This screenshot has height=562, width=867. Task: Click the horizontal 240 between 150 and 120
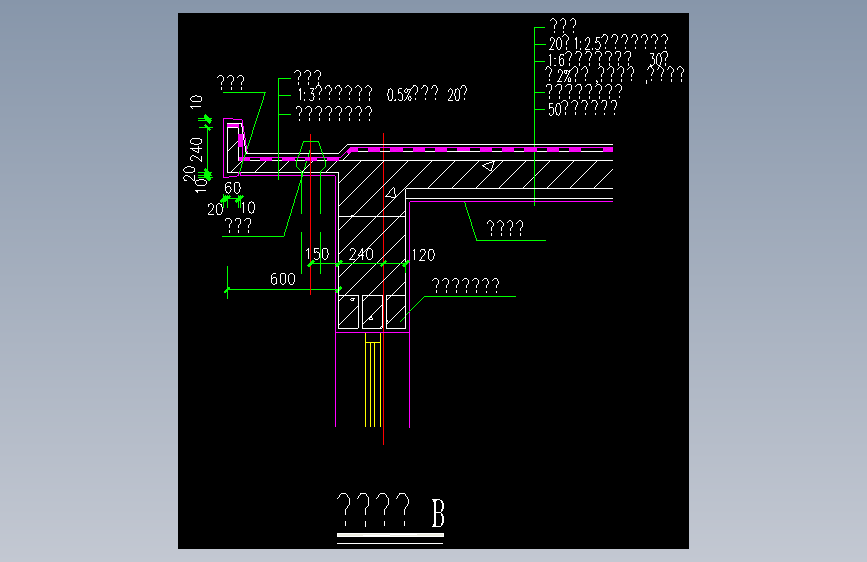[x=361, y=254]
